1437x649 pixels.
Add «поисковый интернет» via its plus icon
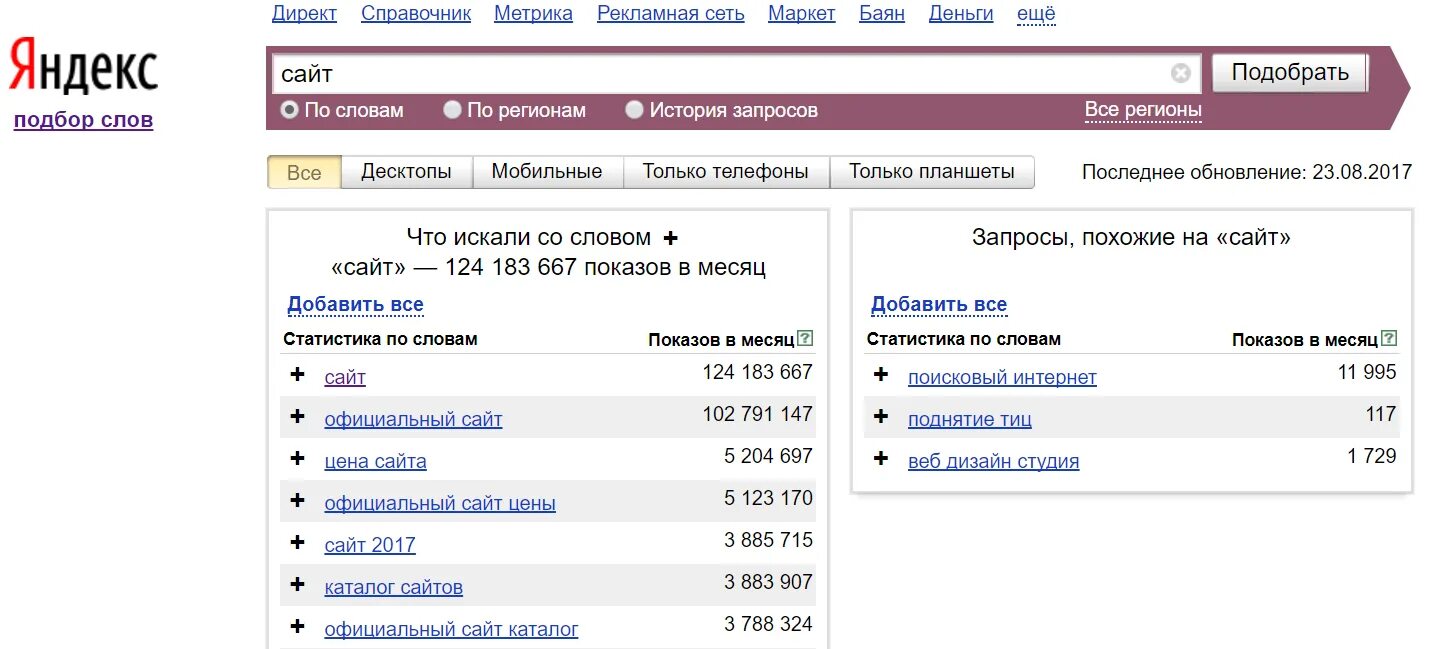pos(880,375)
